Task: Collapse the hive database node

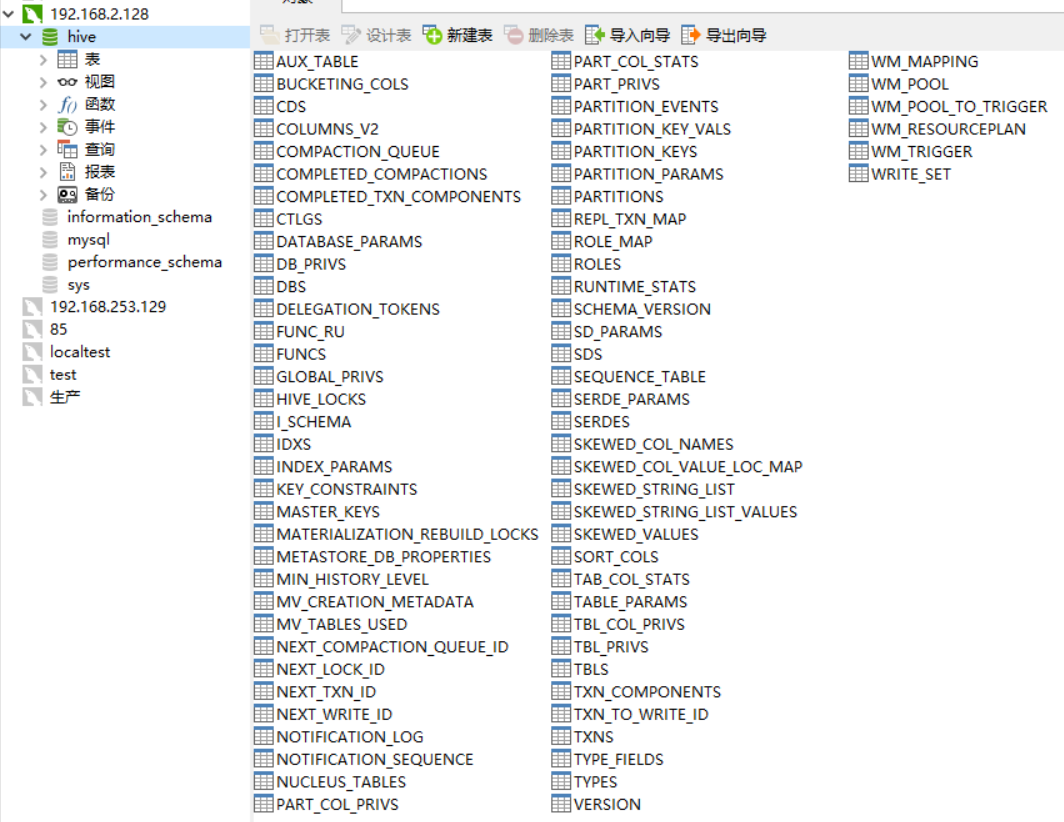Action: point(26,37)
